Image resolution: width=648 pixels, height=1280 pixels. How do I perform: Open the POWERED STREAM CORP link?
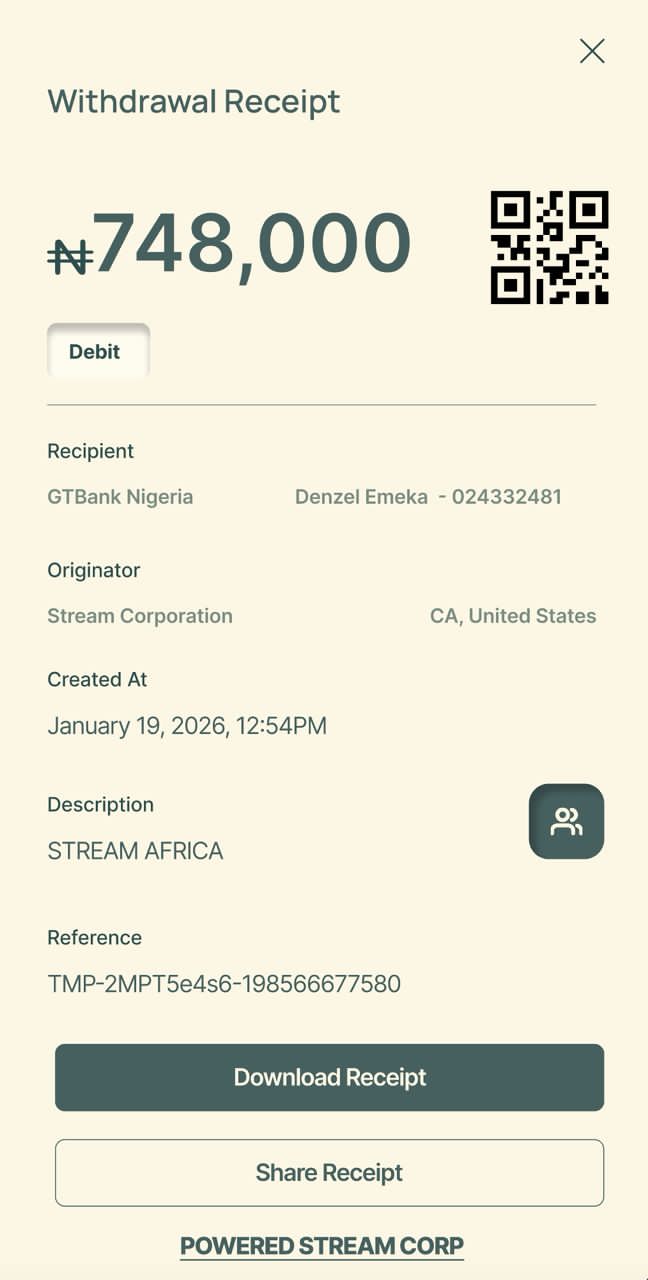322,1246
